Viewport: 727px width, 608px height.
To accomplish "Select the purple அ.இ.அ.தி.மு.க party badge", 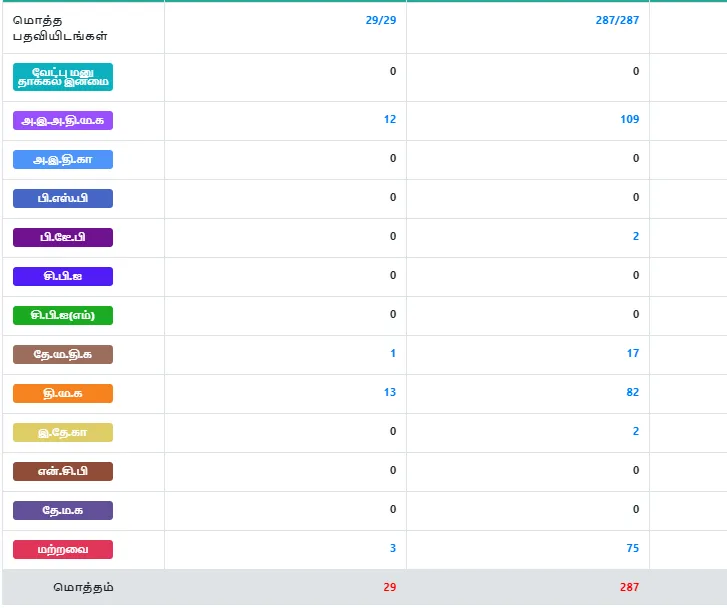I will 63,121.
